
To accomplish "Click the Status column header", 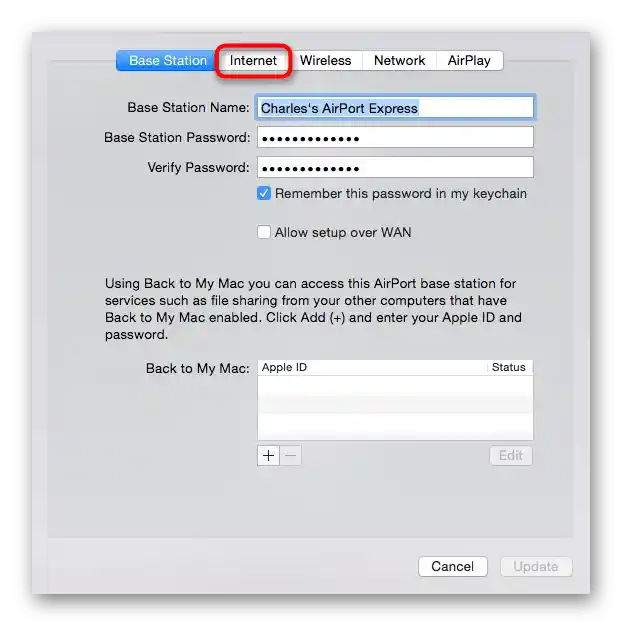I will [x=510, y=367].
